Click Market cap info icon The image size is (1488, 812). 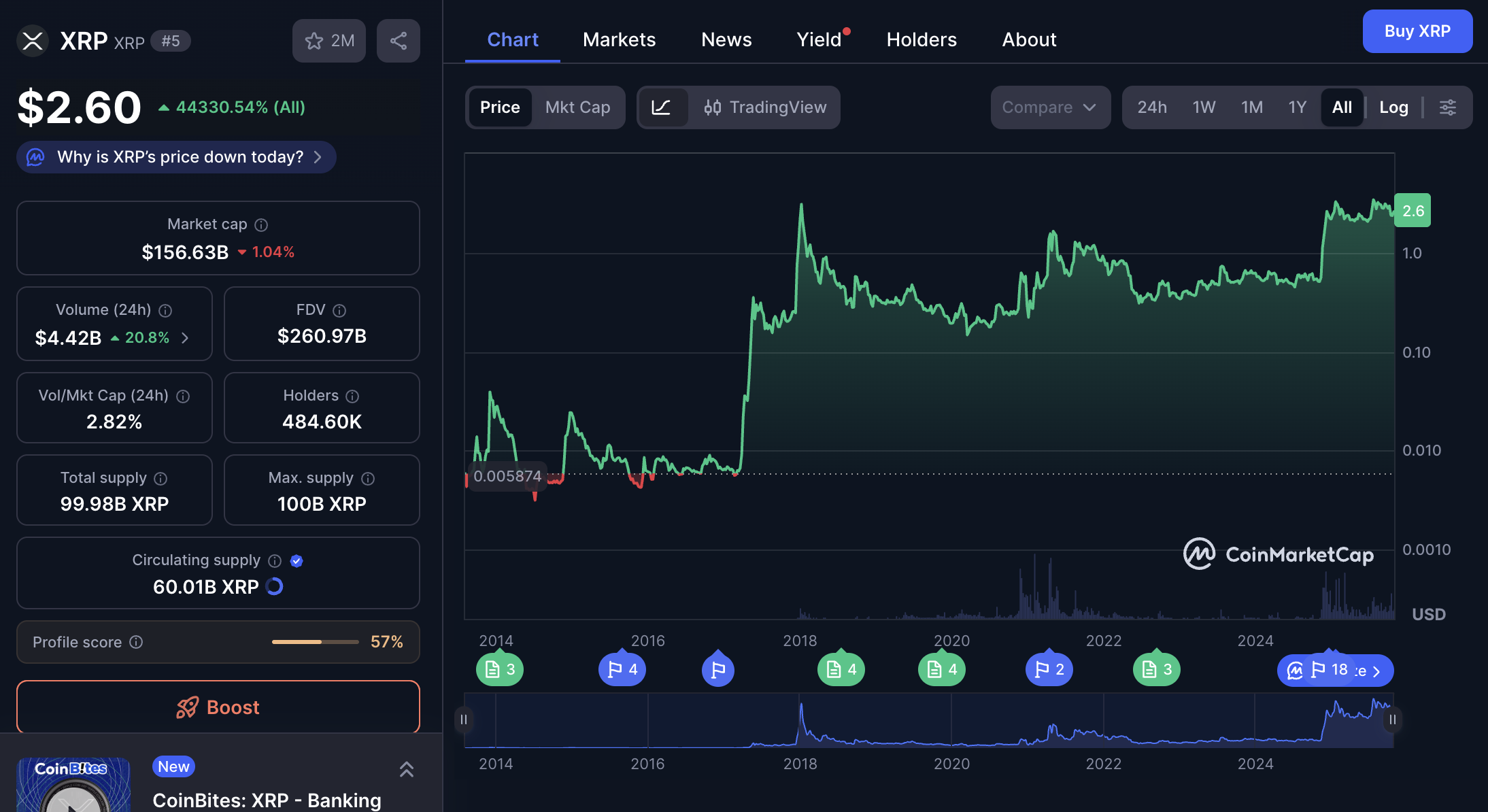261,225
